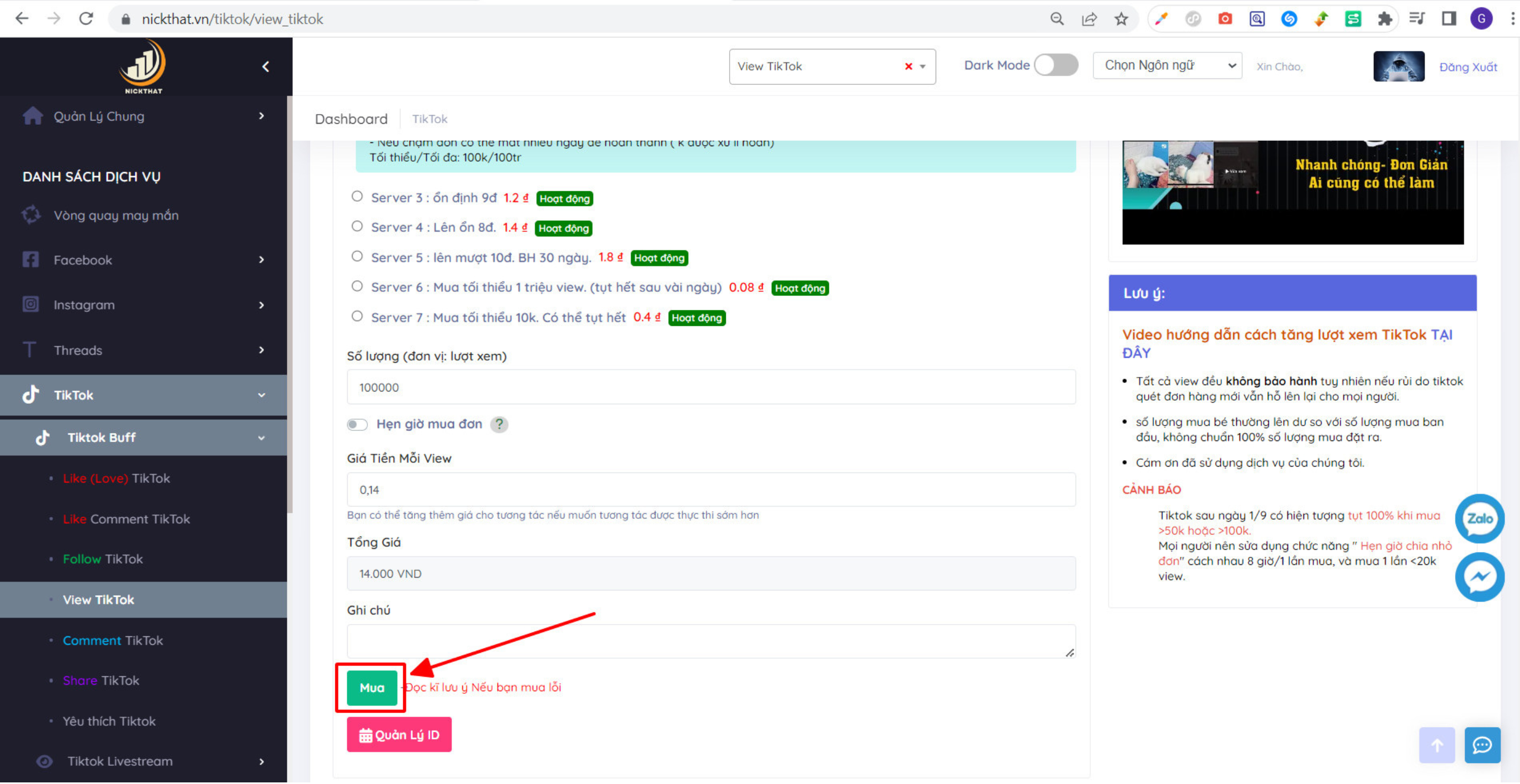Click the scroll-to-top arrow button

[1437, 745]
